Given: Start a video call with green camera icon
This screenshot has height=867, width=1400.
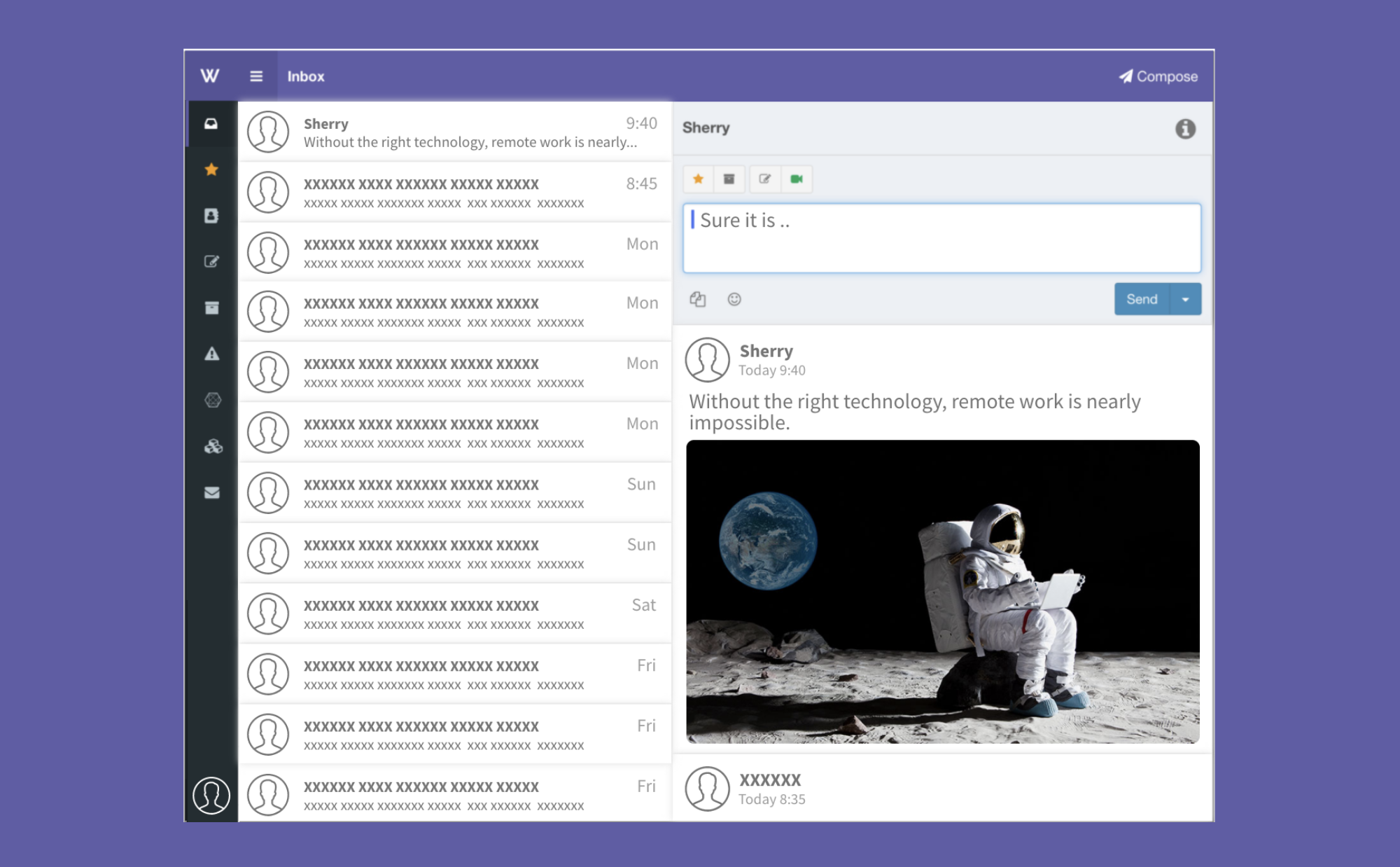Looking at the screenshot, I should pyautogui.click(x=797, y=179).
